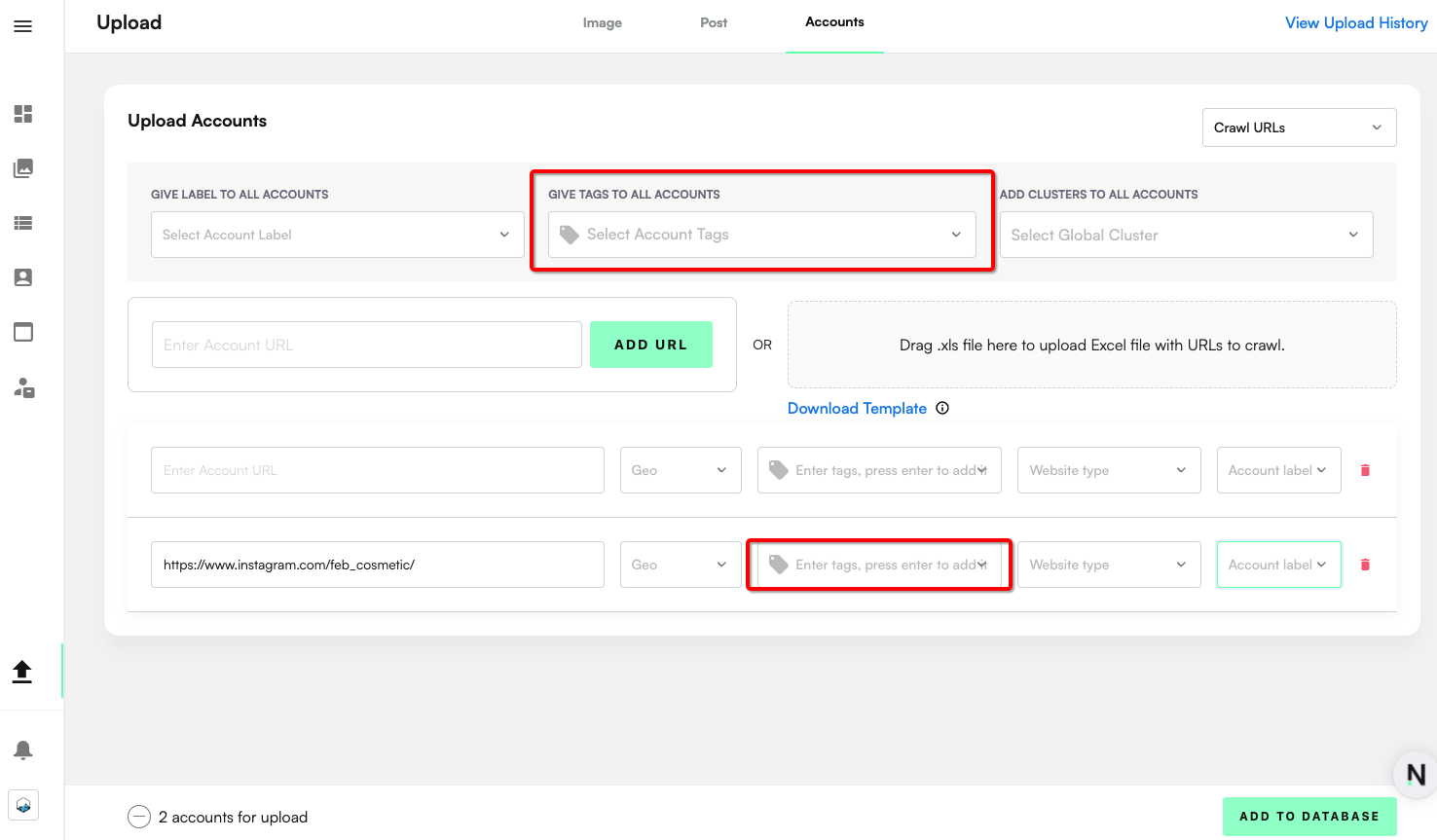Open the Crawl URLs dropdown

pyautogui.click(x=1300, y=128)
